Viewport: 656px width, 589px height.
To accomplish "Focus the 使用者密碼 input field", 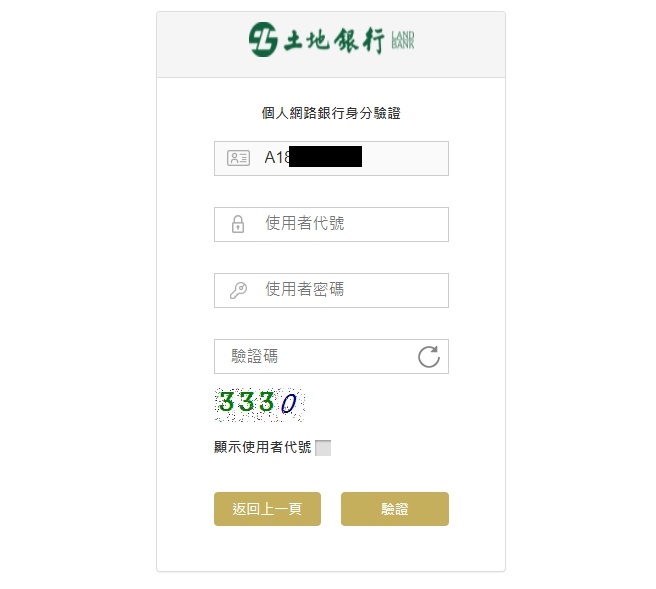I will (x=331, y=290).
